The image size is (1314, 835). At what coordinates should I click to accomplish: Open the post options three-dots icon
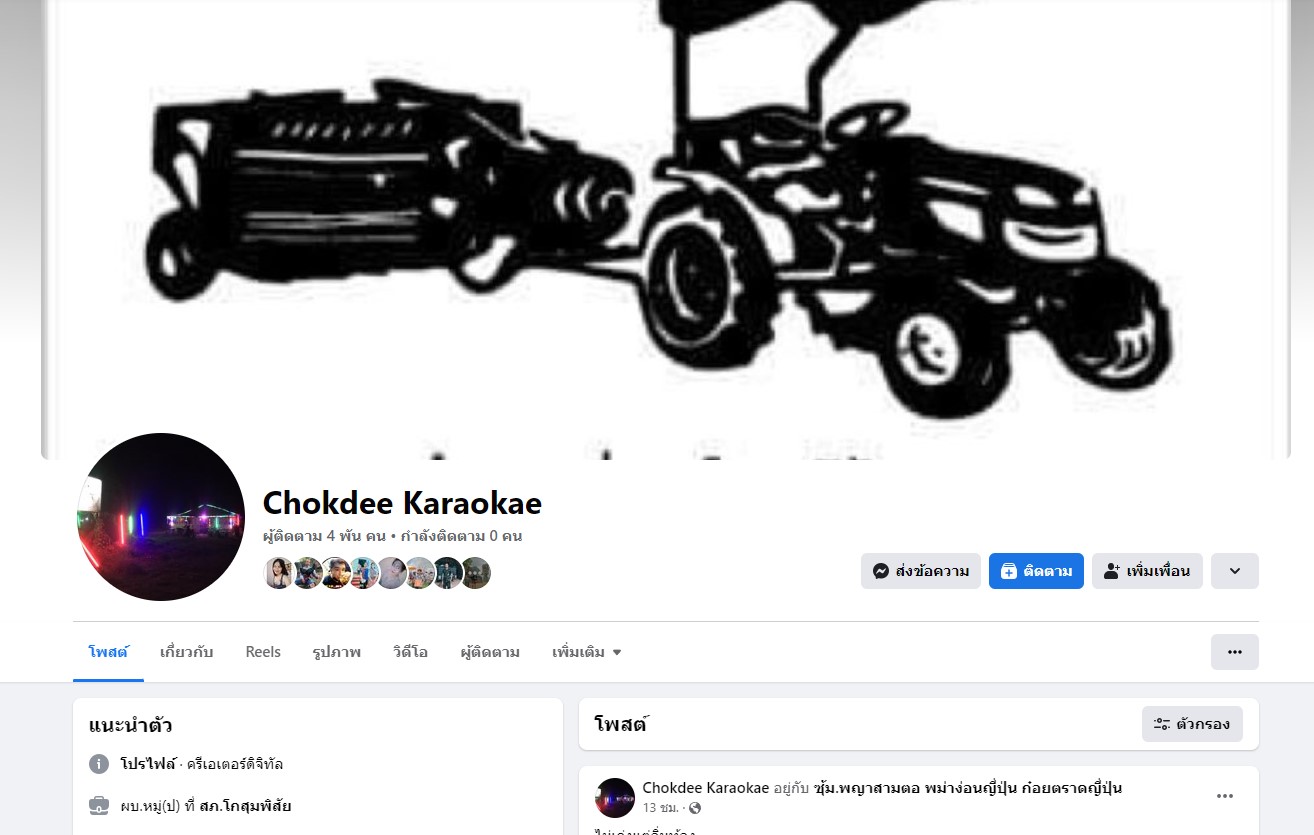point(1225,796)
